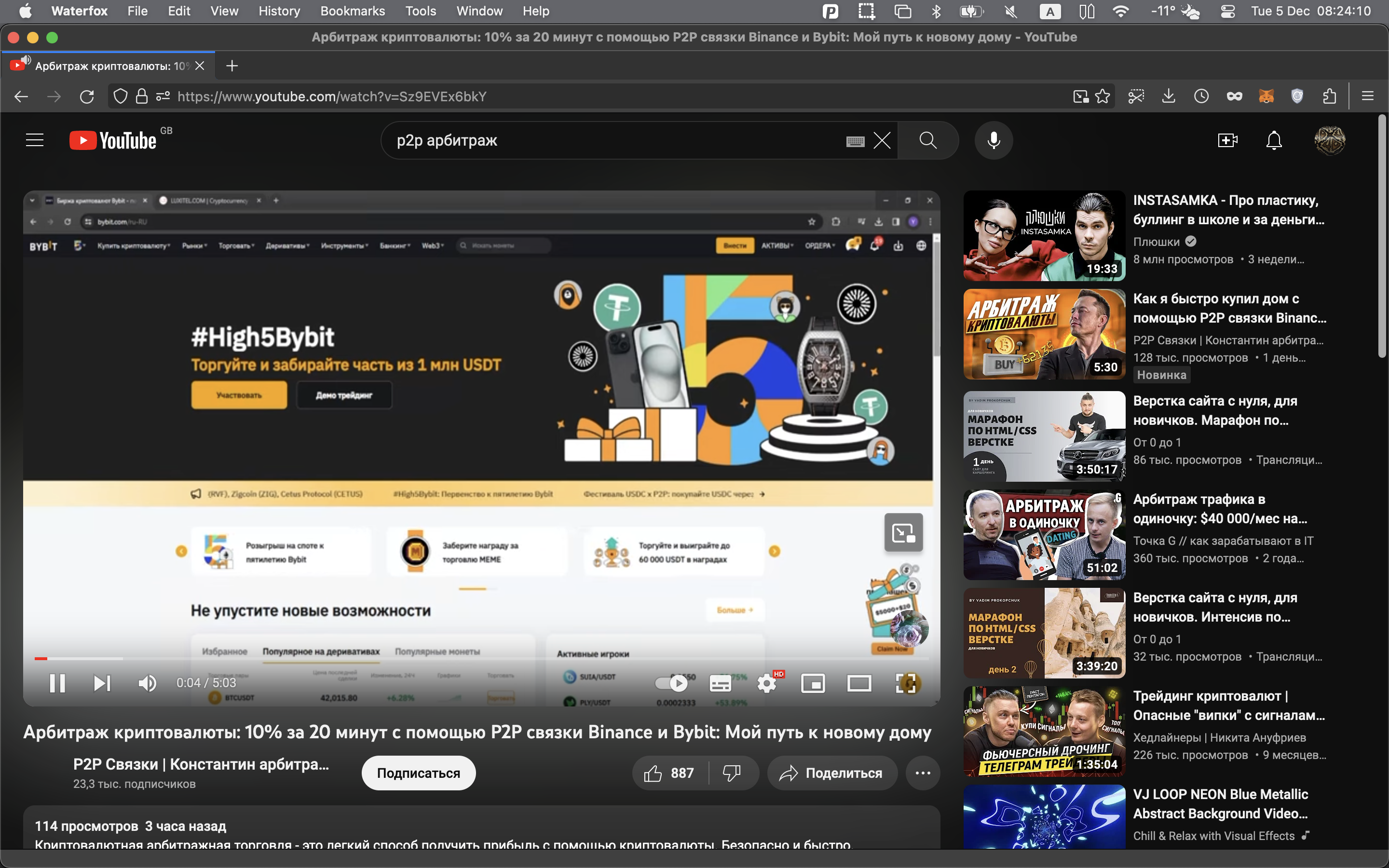Open the three-dot more actions menu
The width and height of the screenshot is (1389, 868).
(x=922, y=773)
